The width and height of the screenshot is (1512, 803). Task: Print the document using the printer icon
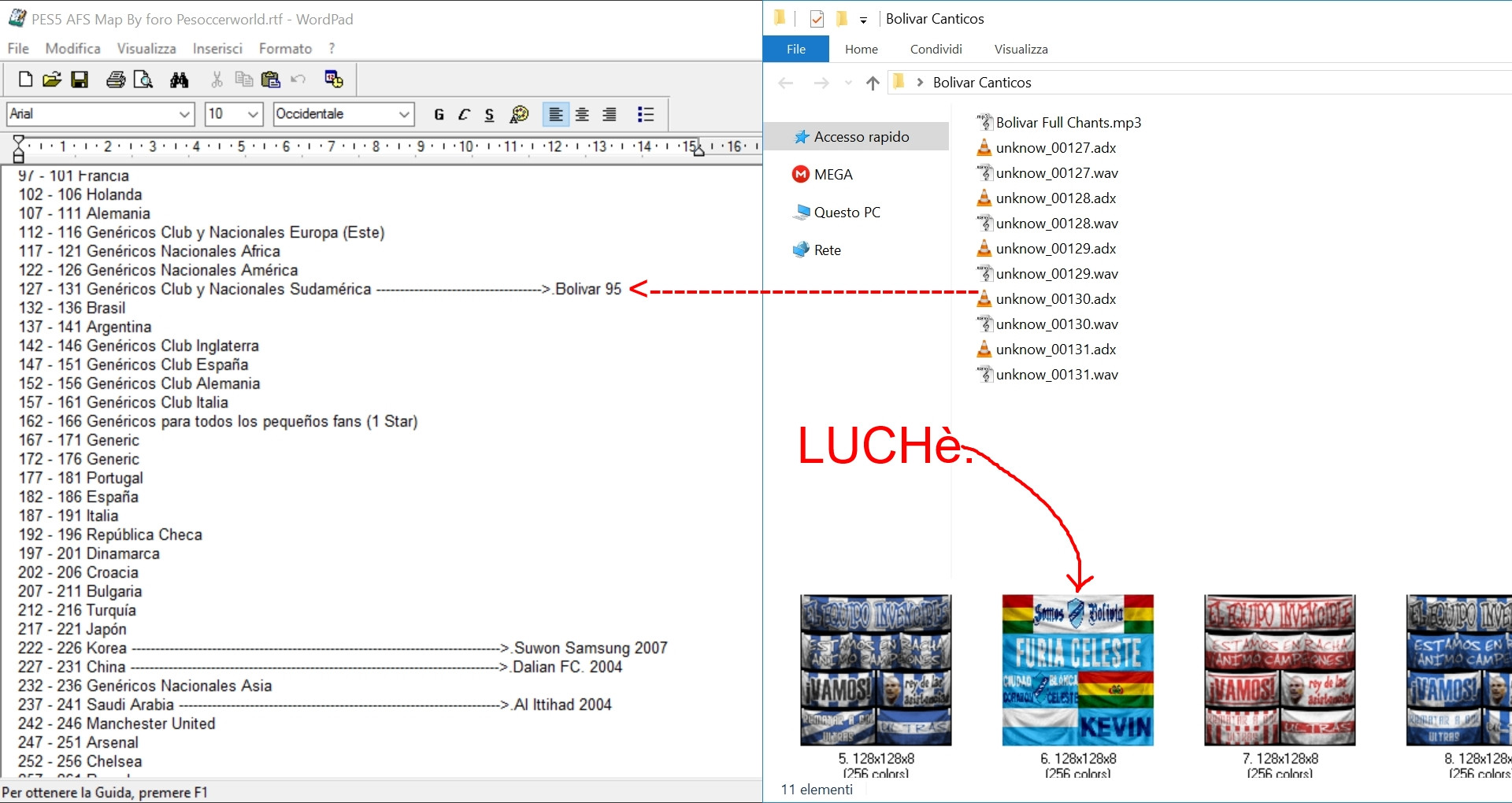point(116,80)
